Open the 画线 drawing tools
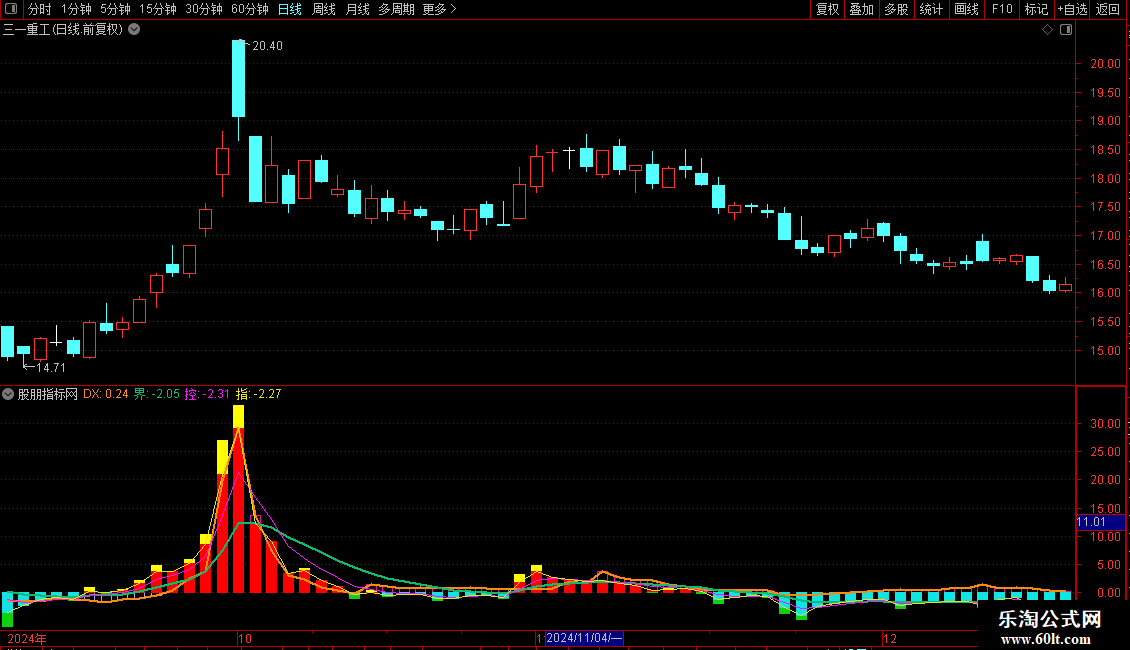Viewport: 1130px width, 650px height. tap(966, 9)
